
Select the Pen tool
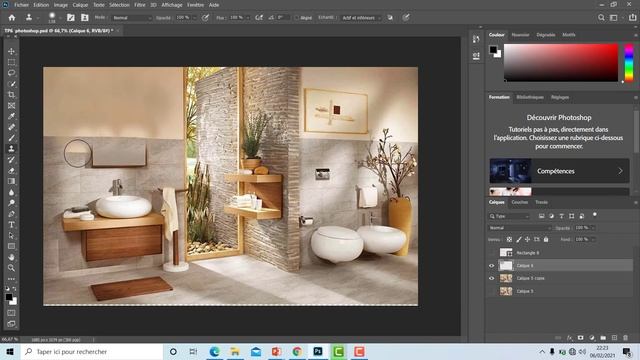[11, 214]
